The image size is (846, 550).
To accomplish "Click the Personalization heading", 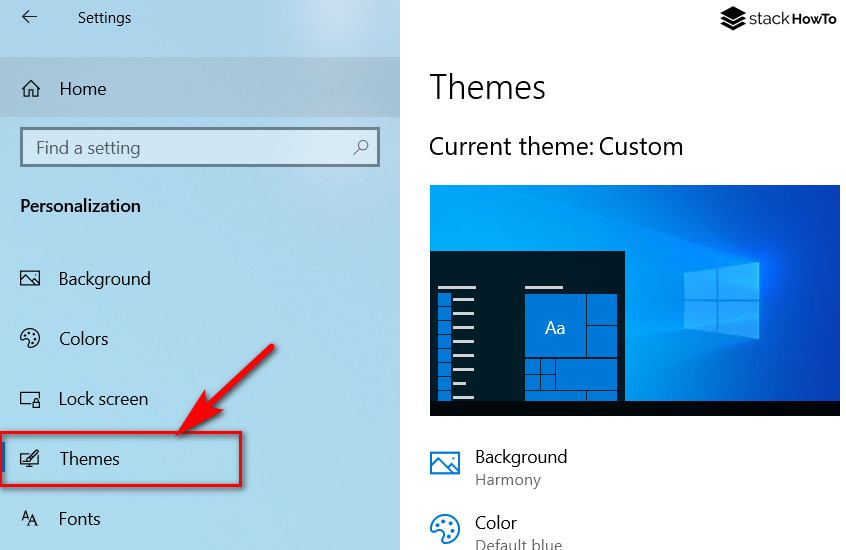I will tap(80, 206).
